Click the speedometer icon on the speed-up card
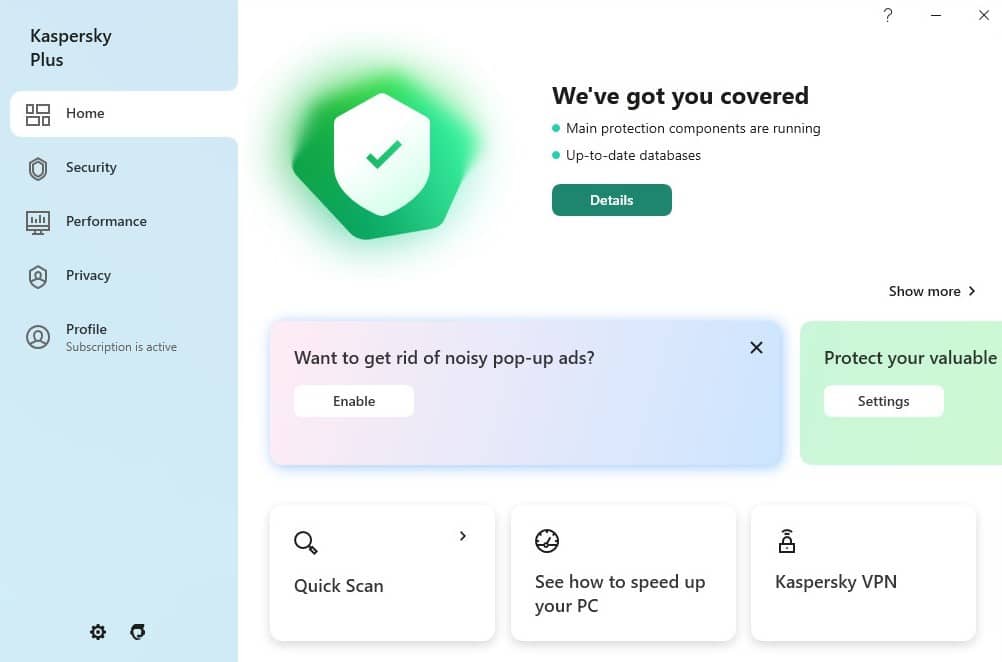This screenshot has height=662, width=1002. pos(547,541)
